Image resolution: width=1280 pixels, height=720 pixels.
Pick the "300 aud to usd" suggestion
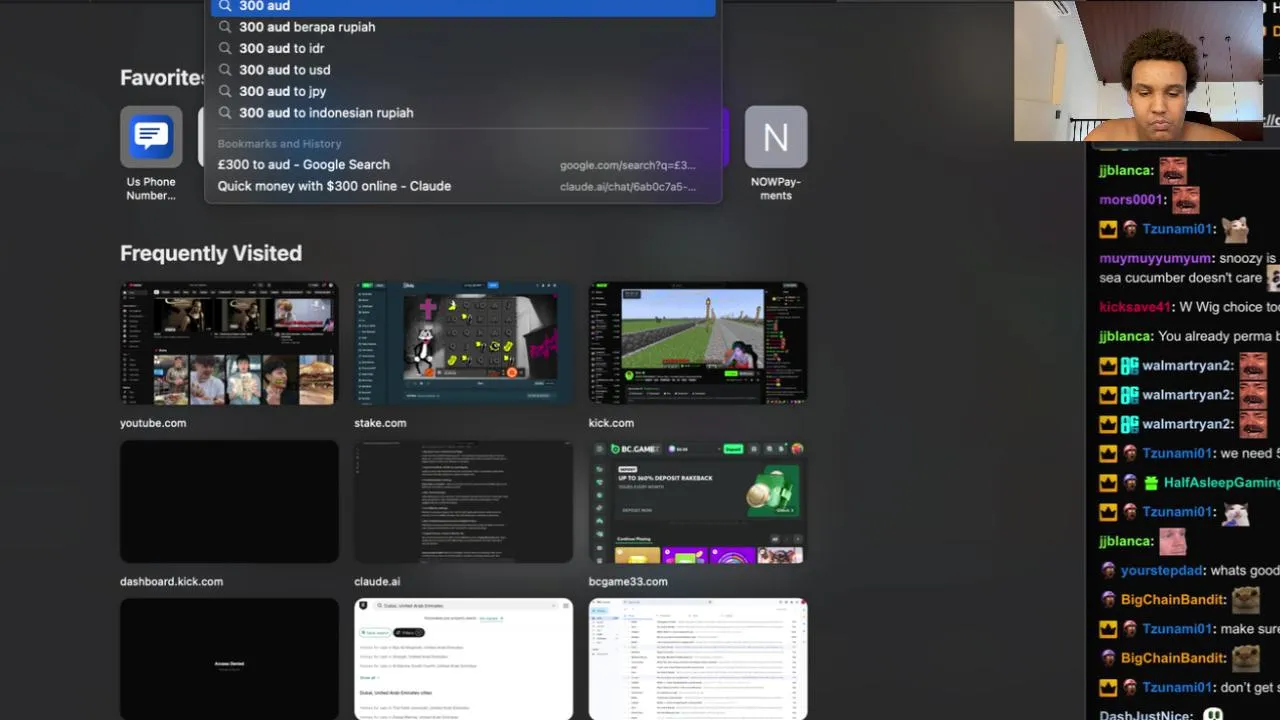point(462,70)
